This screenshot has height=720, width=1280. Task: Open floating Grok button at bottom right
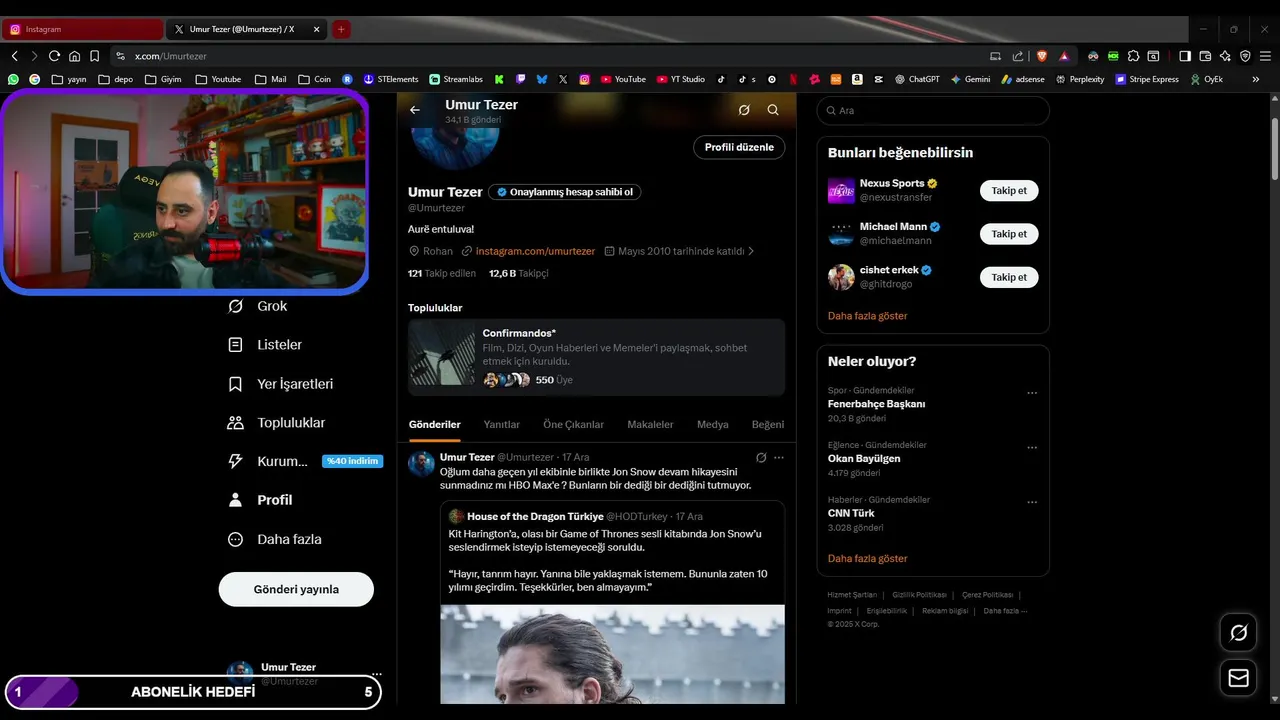(1239, 632)
